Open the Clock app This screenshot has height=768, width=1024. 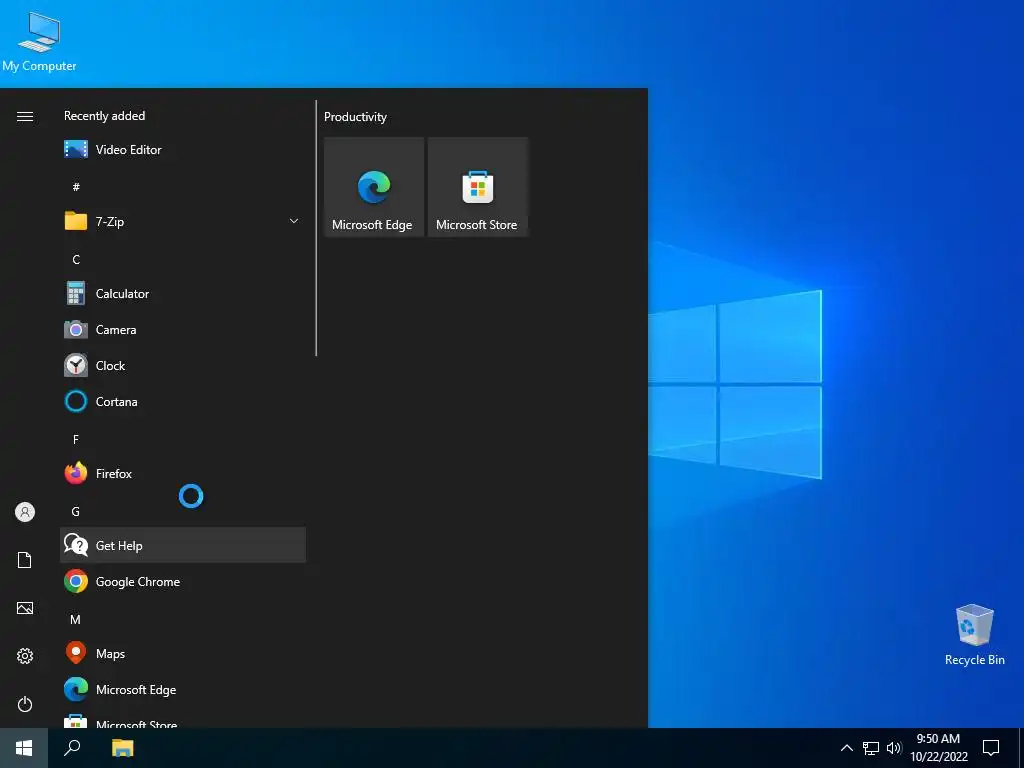183,366
